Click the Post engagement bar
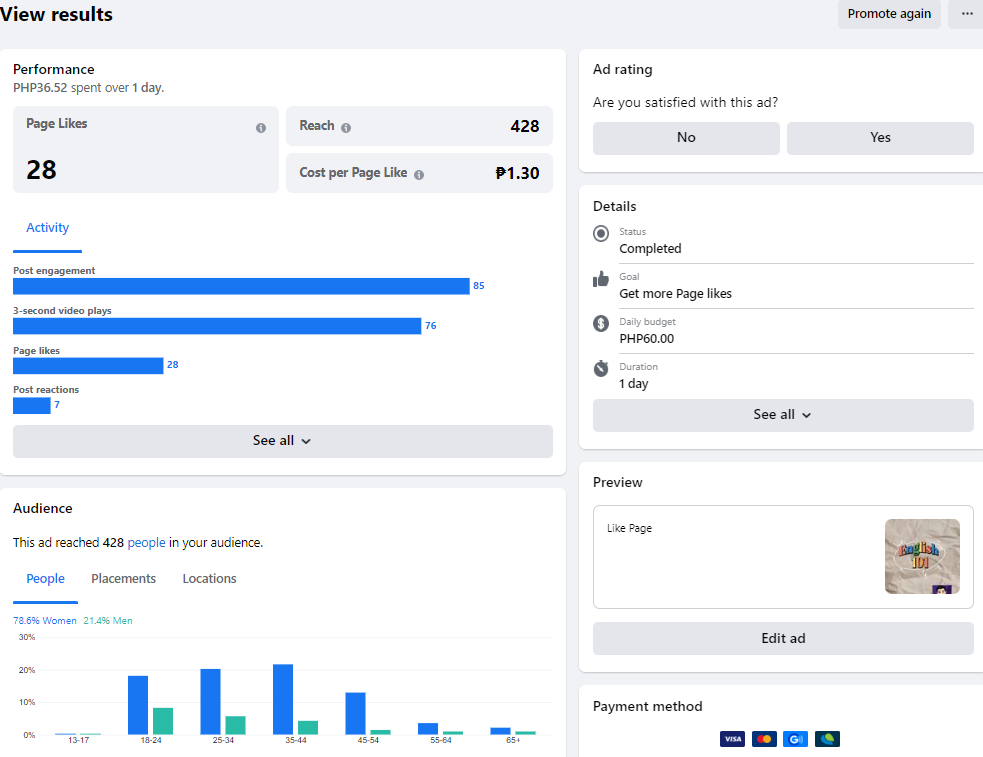 241,286
